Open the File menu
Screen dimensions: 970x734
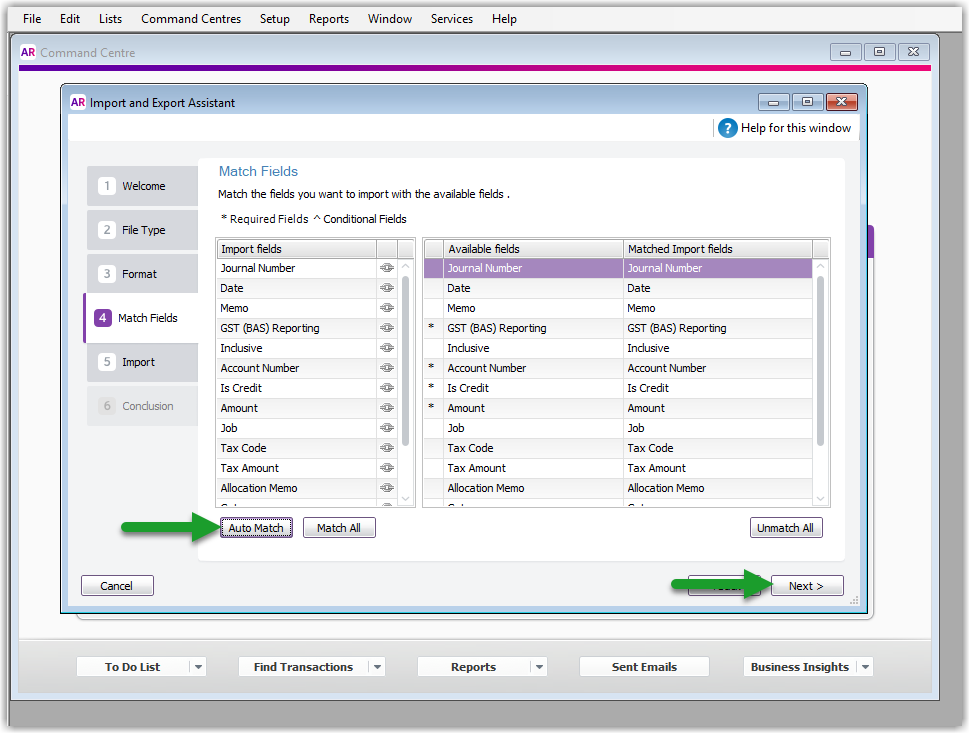[32, 19]
